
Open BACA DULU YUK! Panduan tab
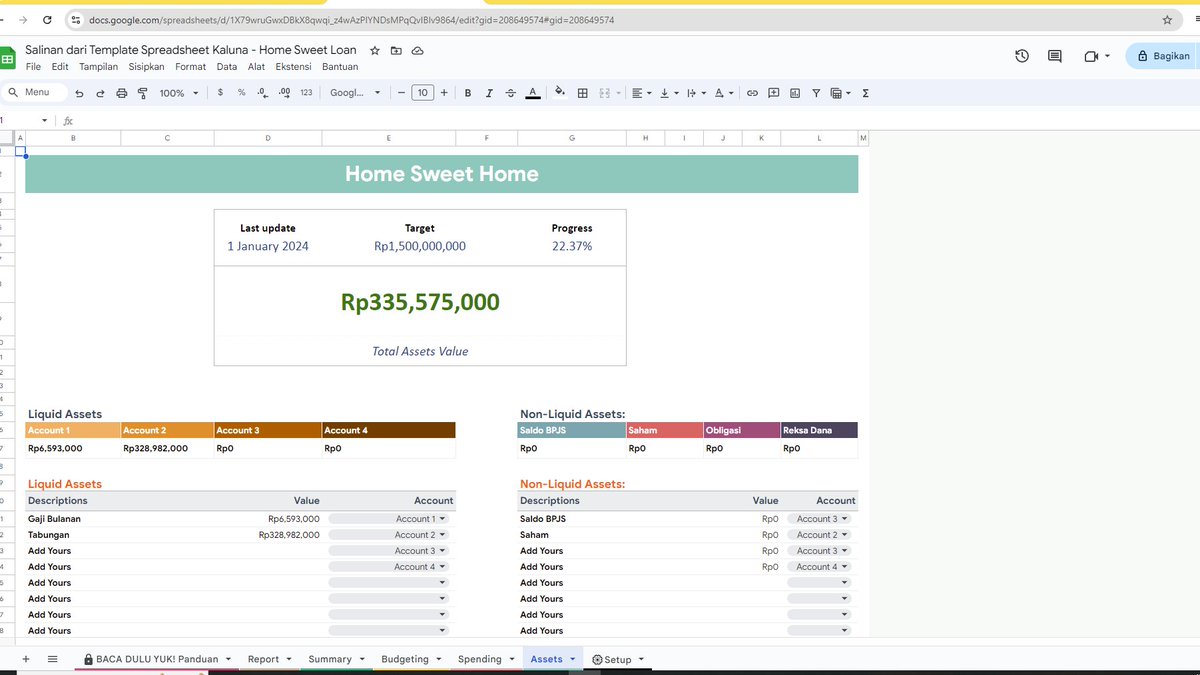click(157, 659)
